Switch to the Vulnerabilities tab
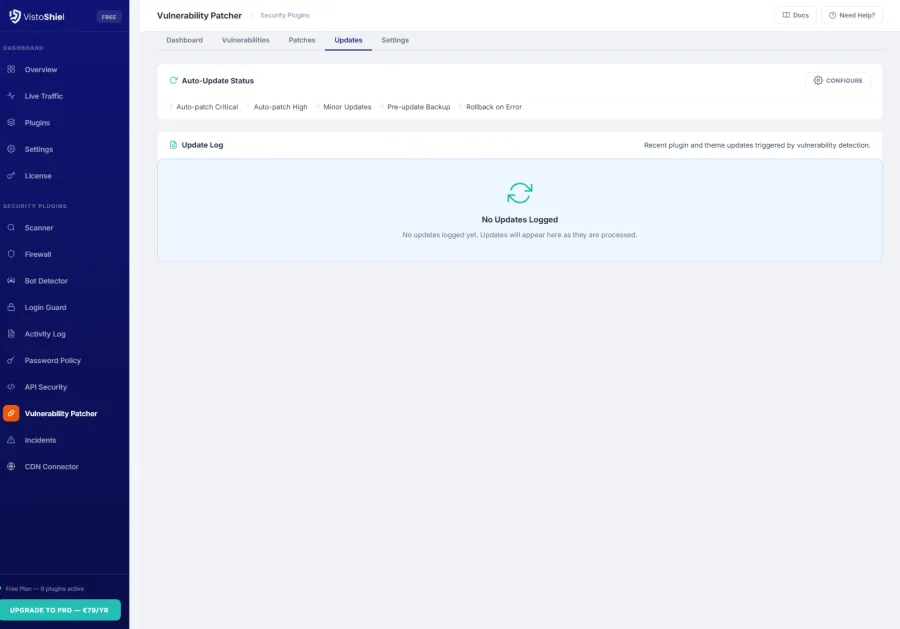The width and height of the screenshot is (900, 629). pos(246,40)
